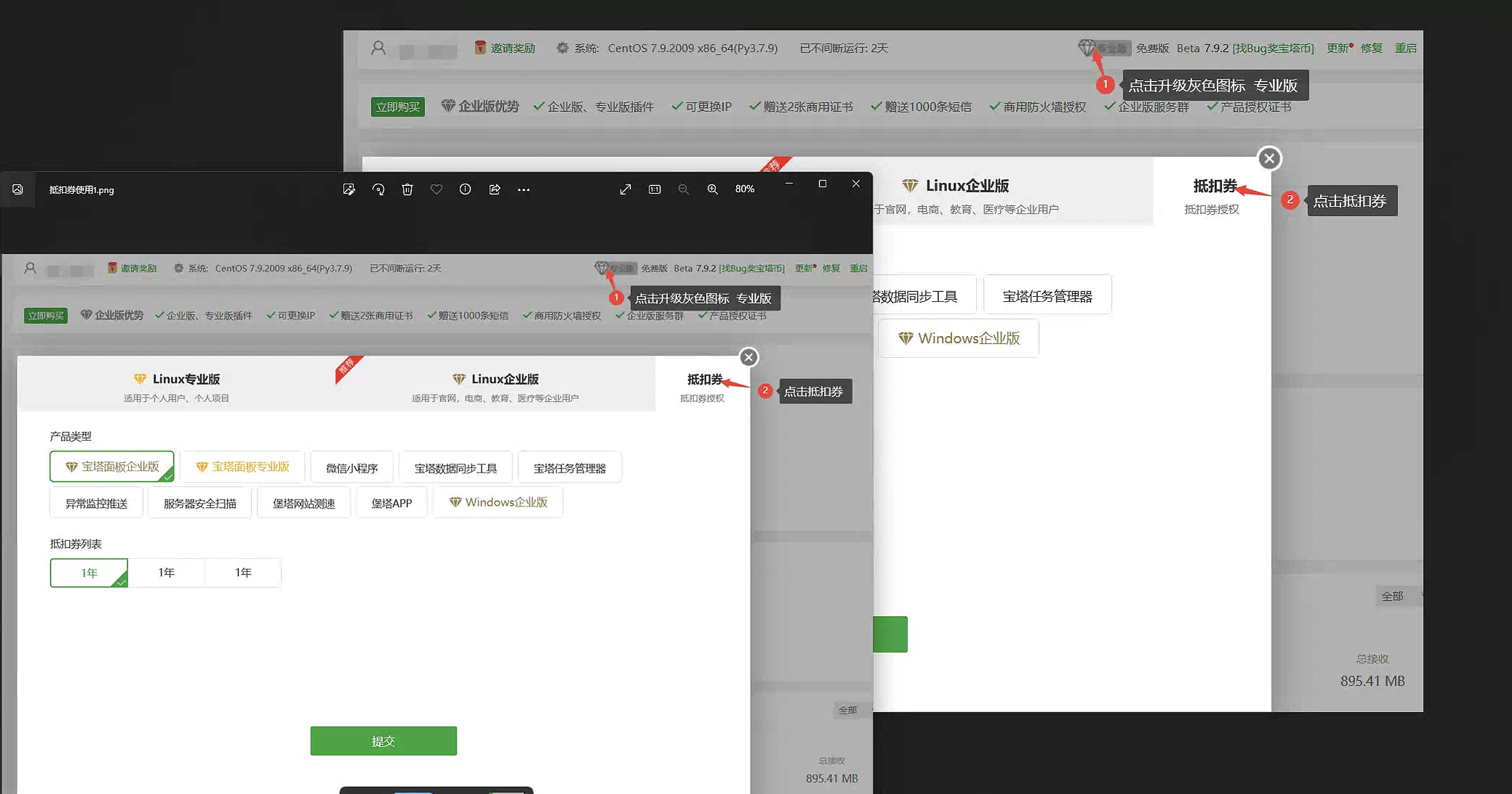Delete the image using the trash icon
This screenshot has height=794, width=1512.
[407, 189]
